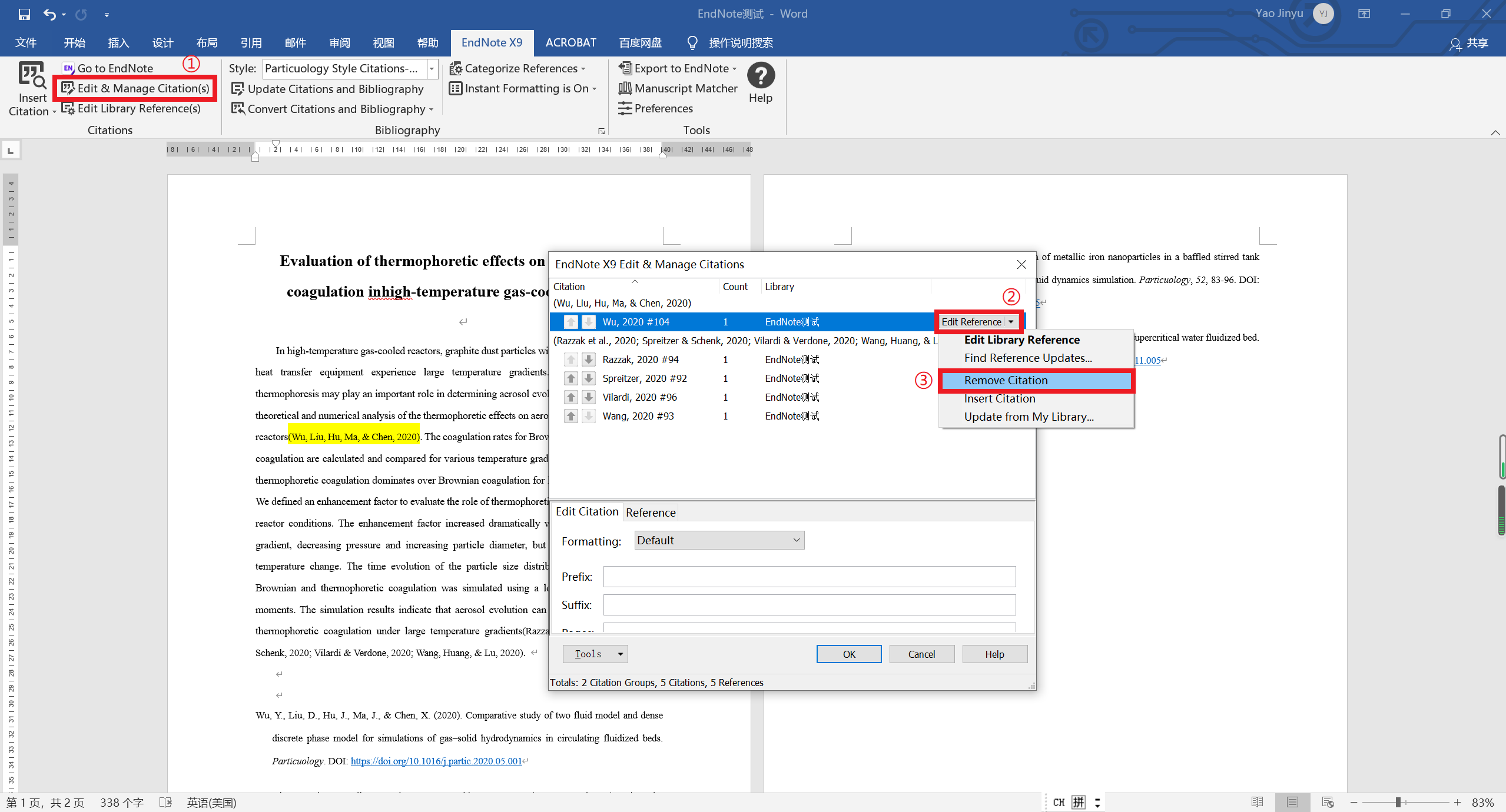Viewport: 1506px width, 812px height.
Task: Open Convert Citations and Bibliography menu
Action: [x=333, y=109]
